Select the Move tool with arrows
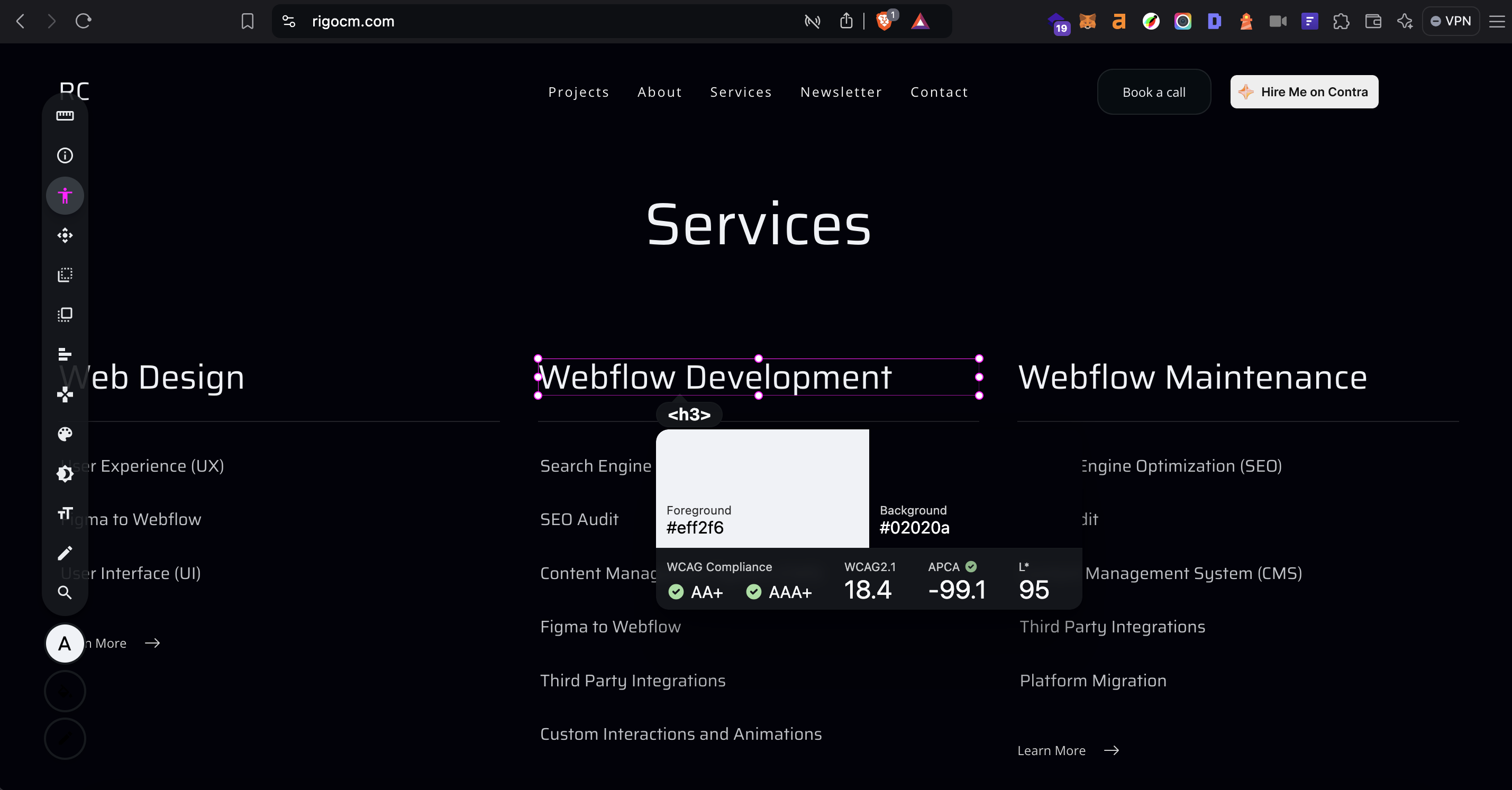Screen dimensions: 1512x790 click(65, 235)
